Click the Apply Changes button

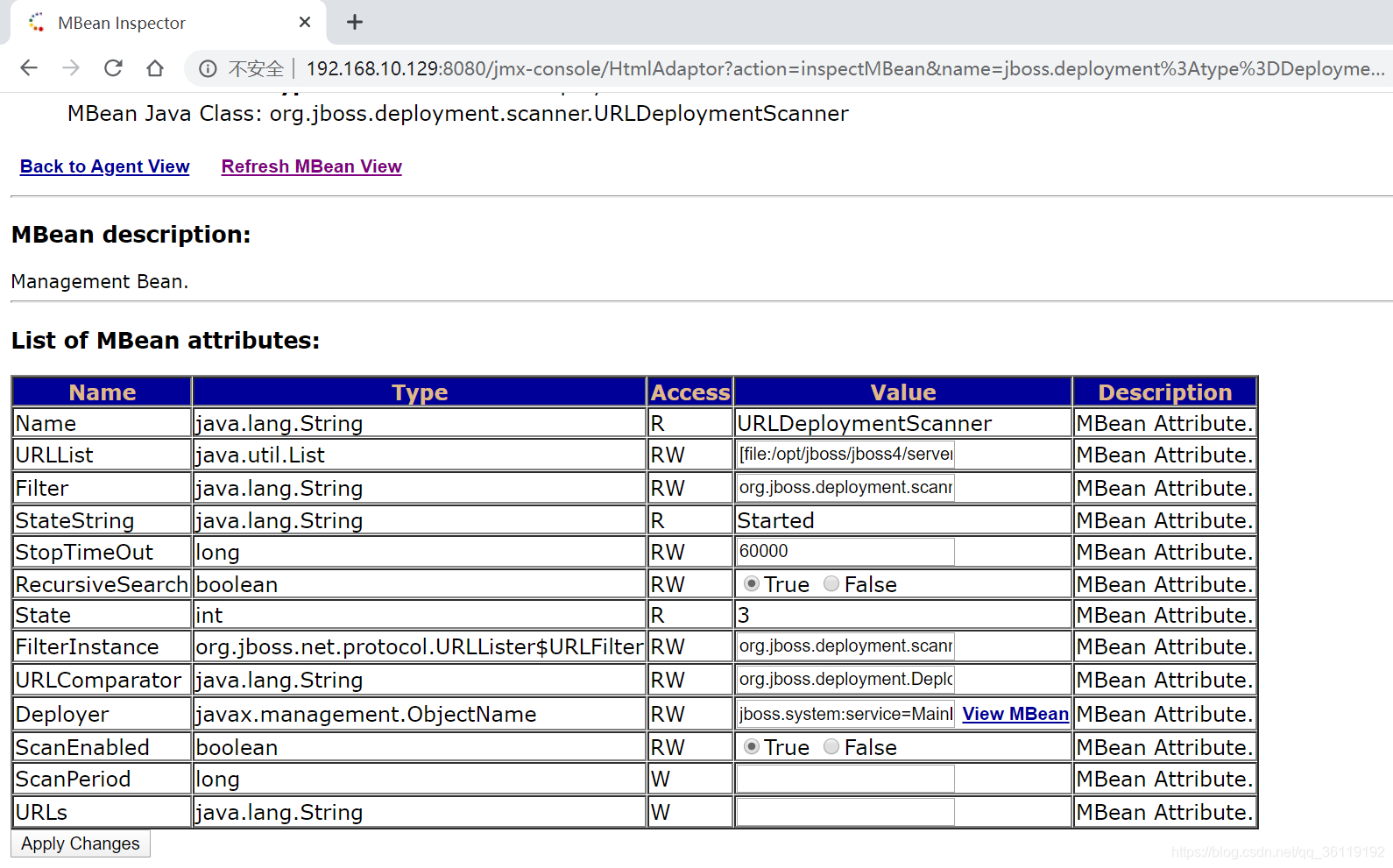[x=81, y=843]
